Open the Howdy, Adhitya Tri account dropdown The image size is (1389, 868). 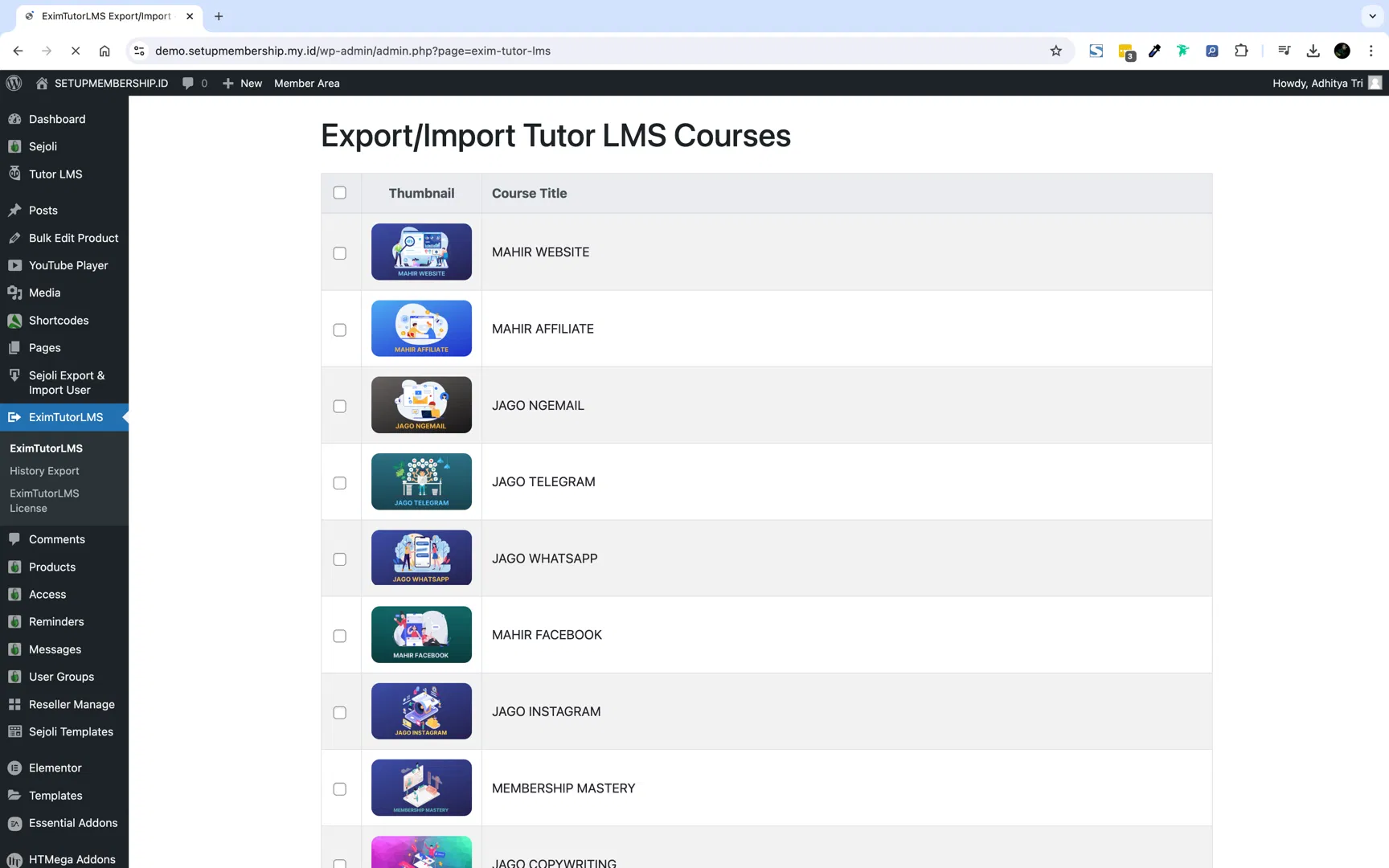(x=1317, y=83)
